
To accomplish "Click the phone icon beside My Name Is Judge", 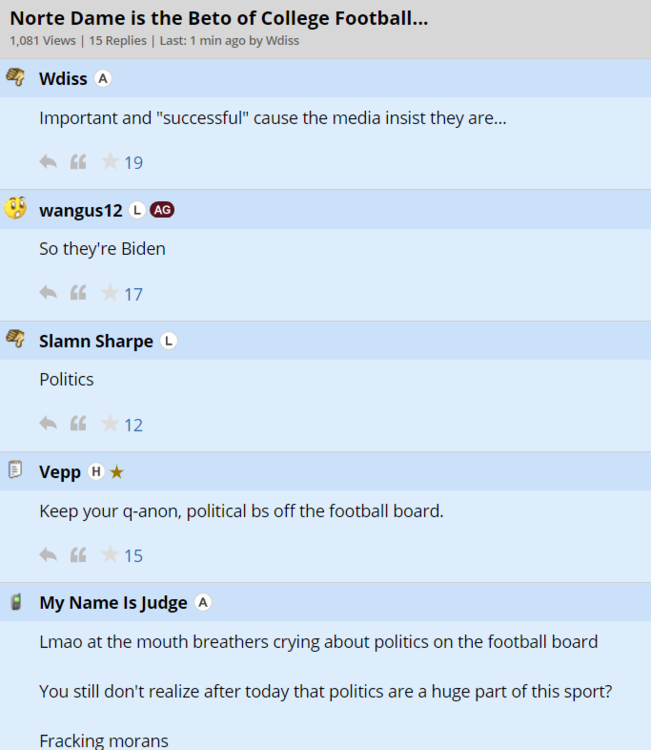I will 15,602.
